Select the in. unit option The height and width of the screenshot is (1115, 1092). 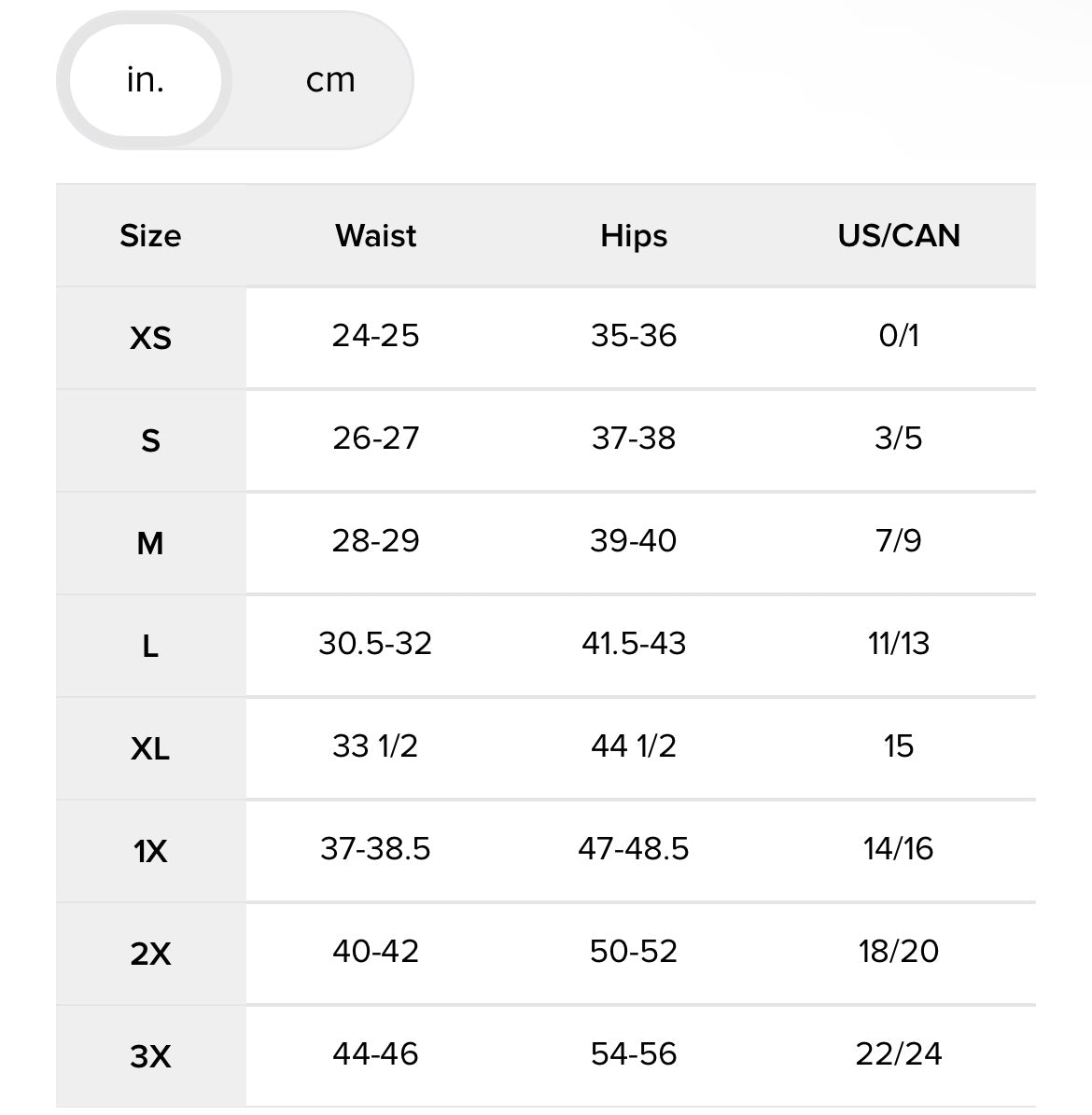click(x=146, y=80)
